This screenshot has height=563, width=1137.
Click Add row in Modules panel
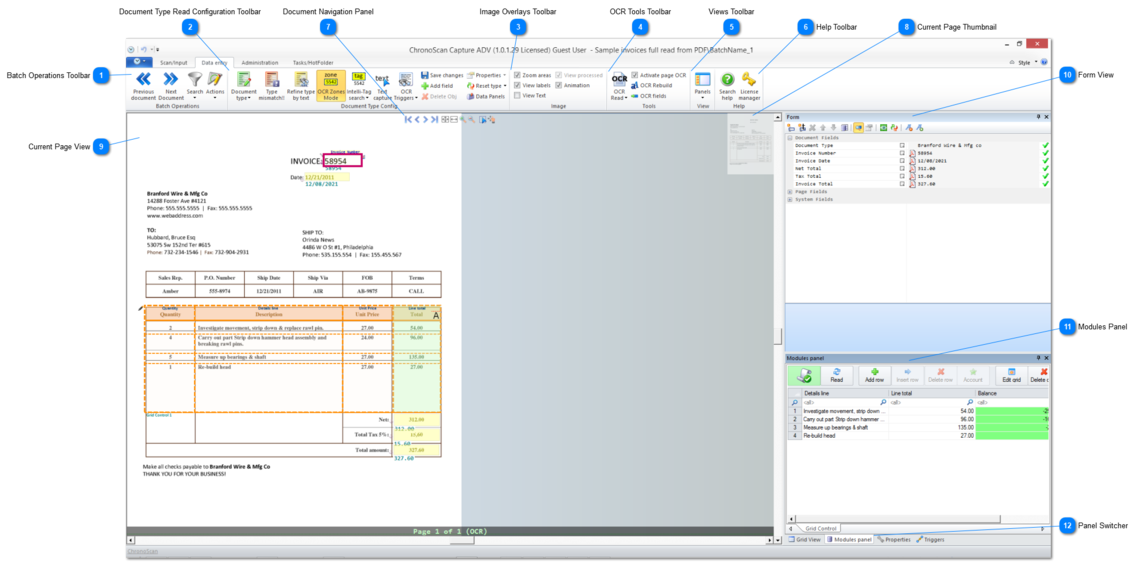pyautogui.click(x=875, y=375)
